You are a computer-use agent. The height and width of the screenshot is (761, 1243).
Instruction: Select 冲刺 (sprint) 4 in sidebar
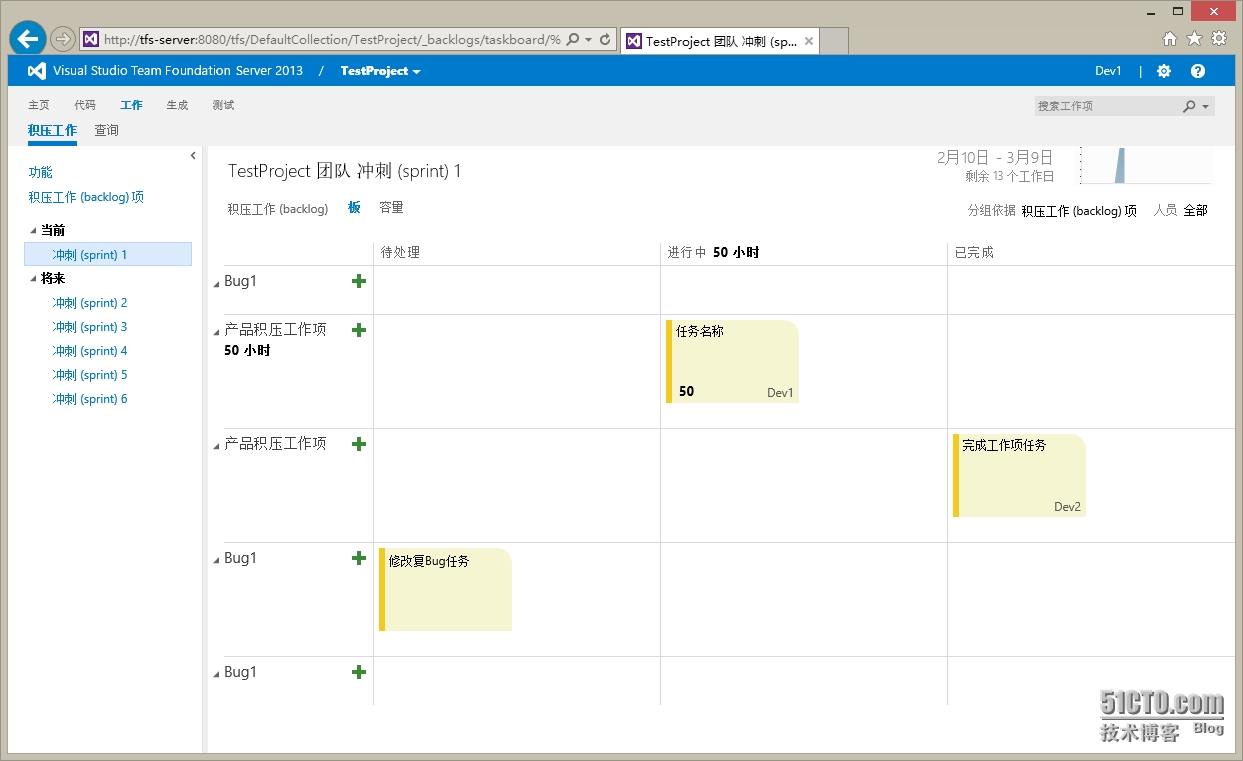tap(90, 351)
